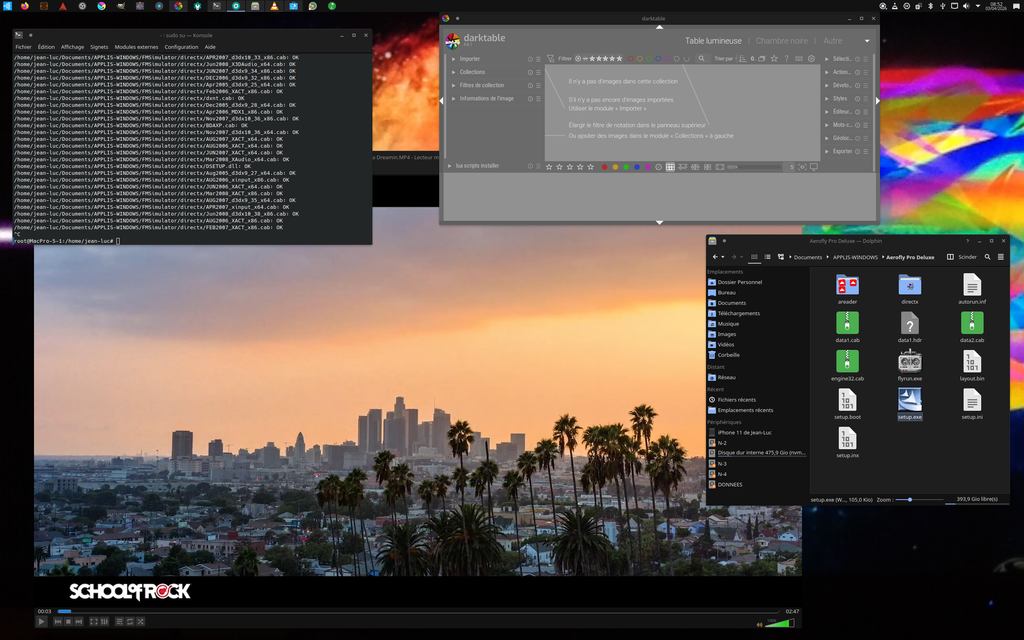Open Collections module presets menu

point(538,72)
